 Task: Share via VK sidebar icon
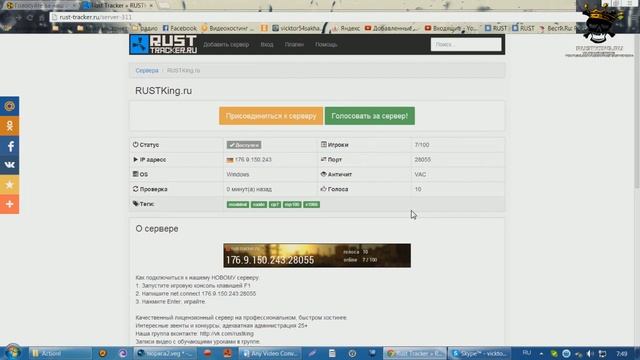click(9, 165)
